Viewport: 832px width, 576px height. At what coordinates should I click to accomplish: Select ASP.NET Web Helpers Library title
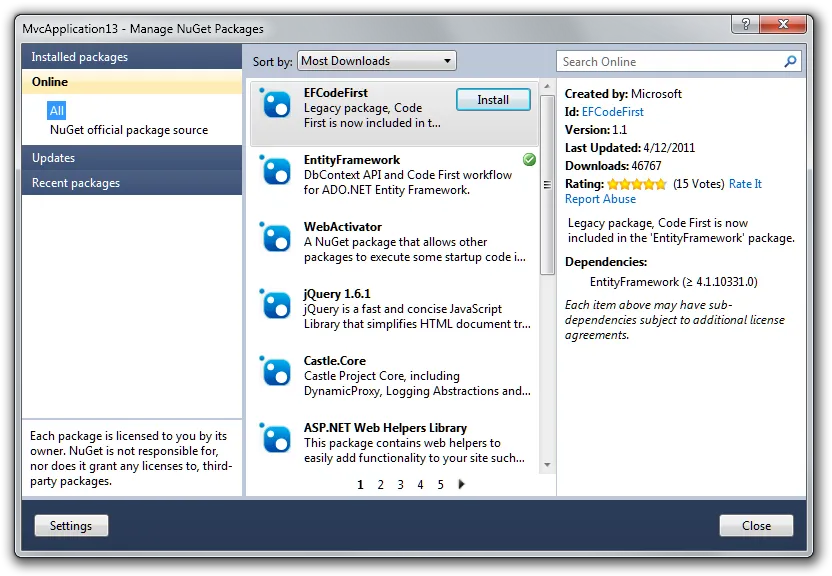pyautogui.click(x=385, y=427)
